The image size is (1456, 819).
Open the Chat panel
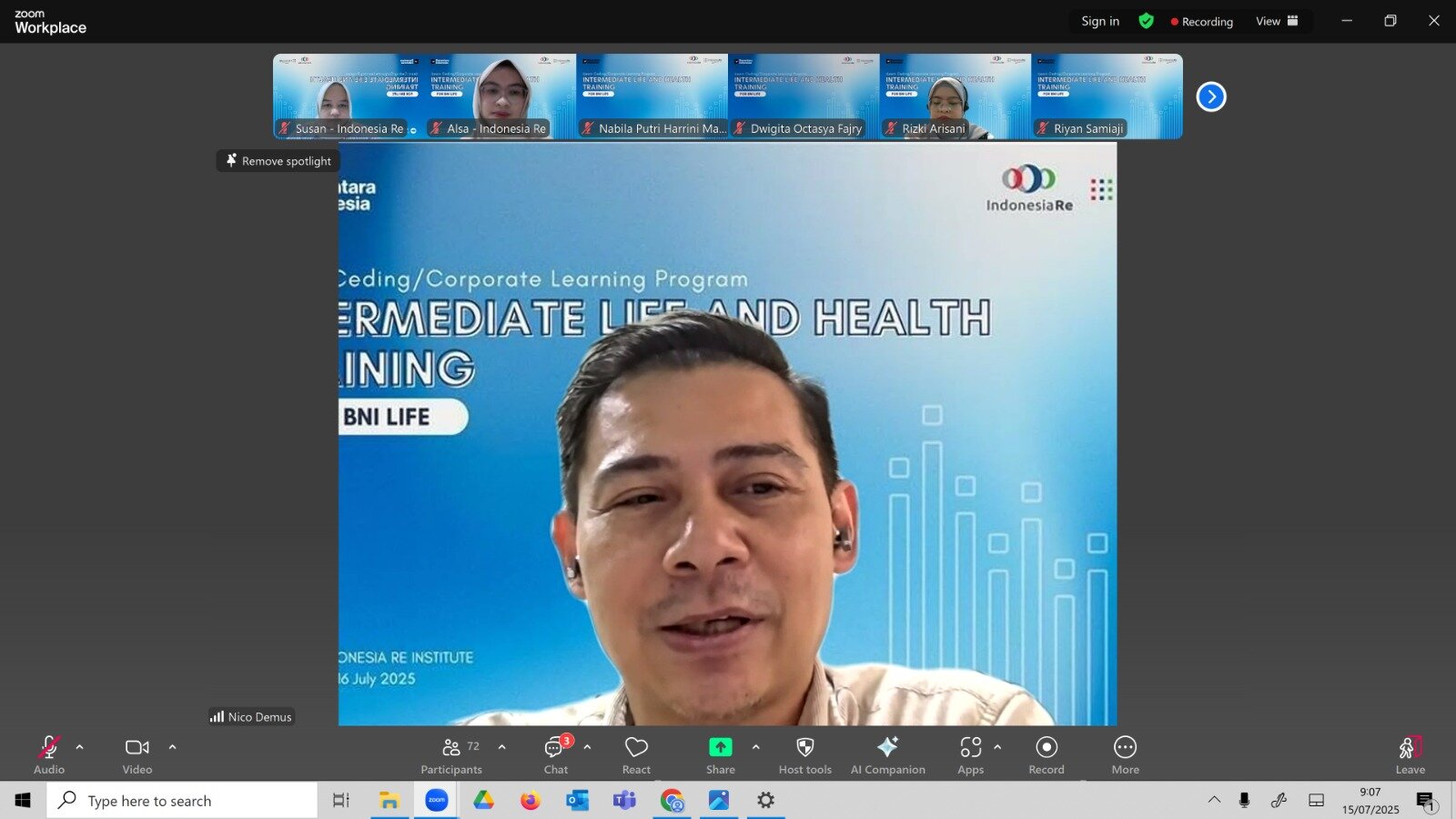[x=556, y=754]
